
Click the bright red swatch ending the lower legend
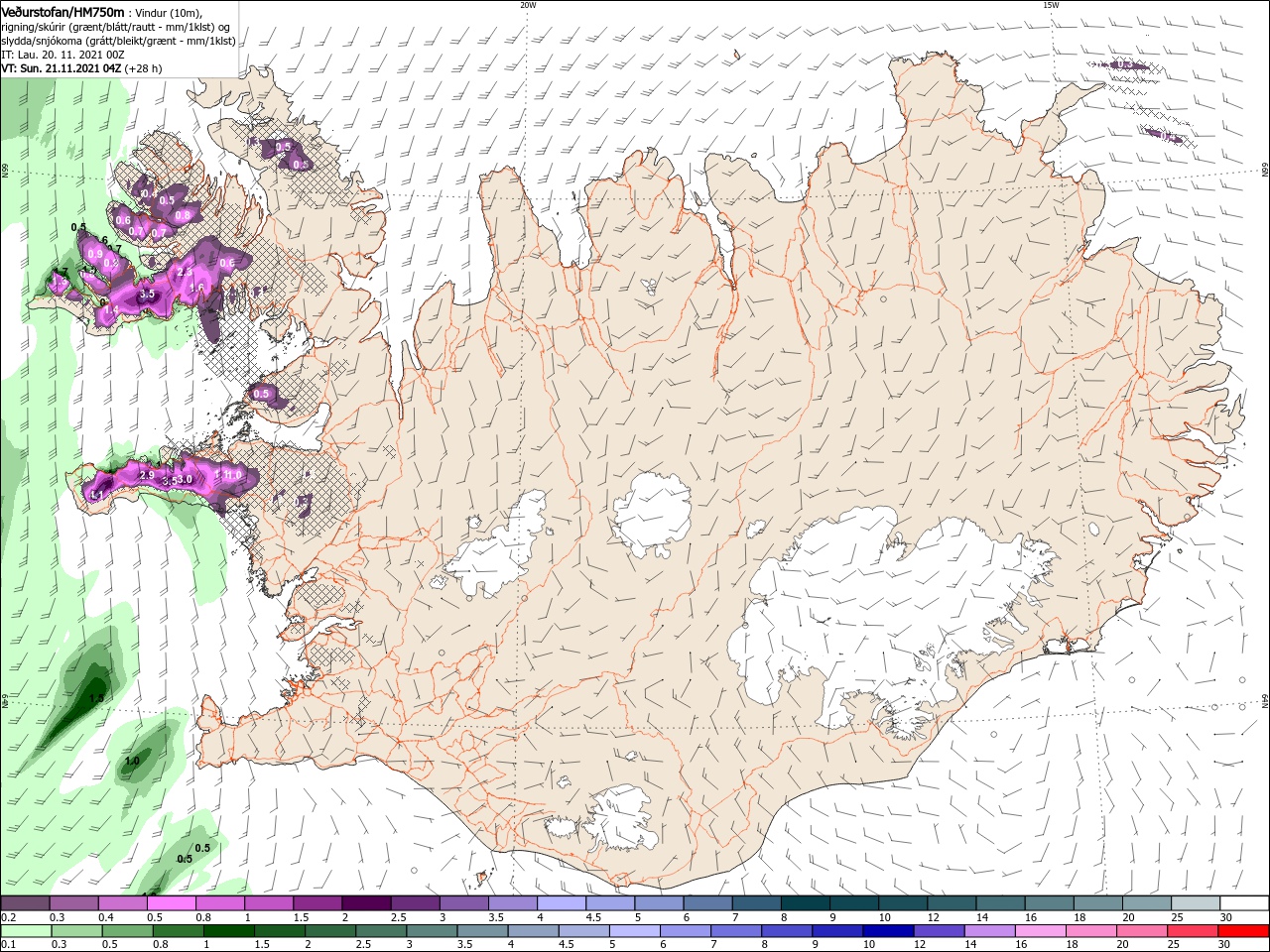point(1244,931)
